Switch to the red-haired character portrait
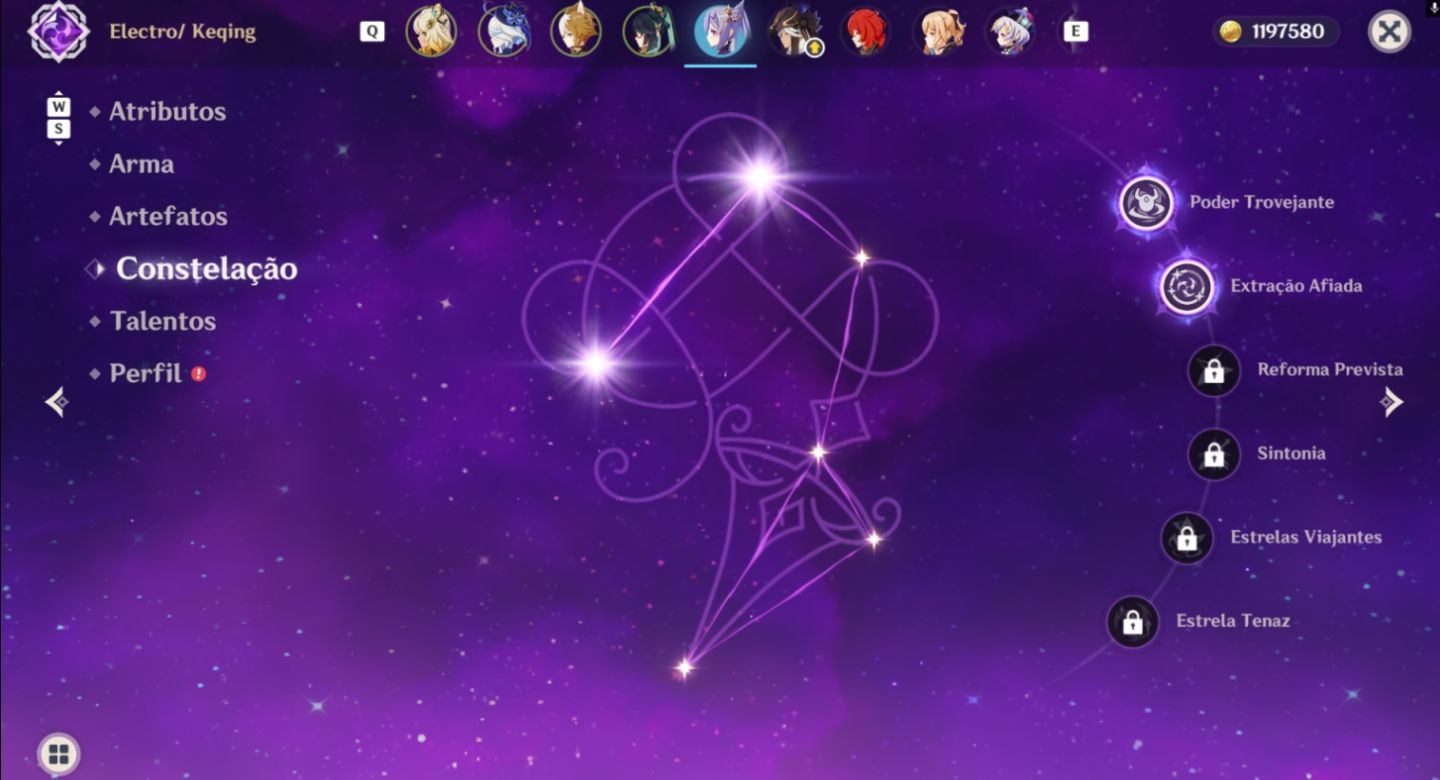The height and width of the screenshot is (780, 1440). 864,31
